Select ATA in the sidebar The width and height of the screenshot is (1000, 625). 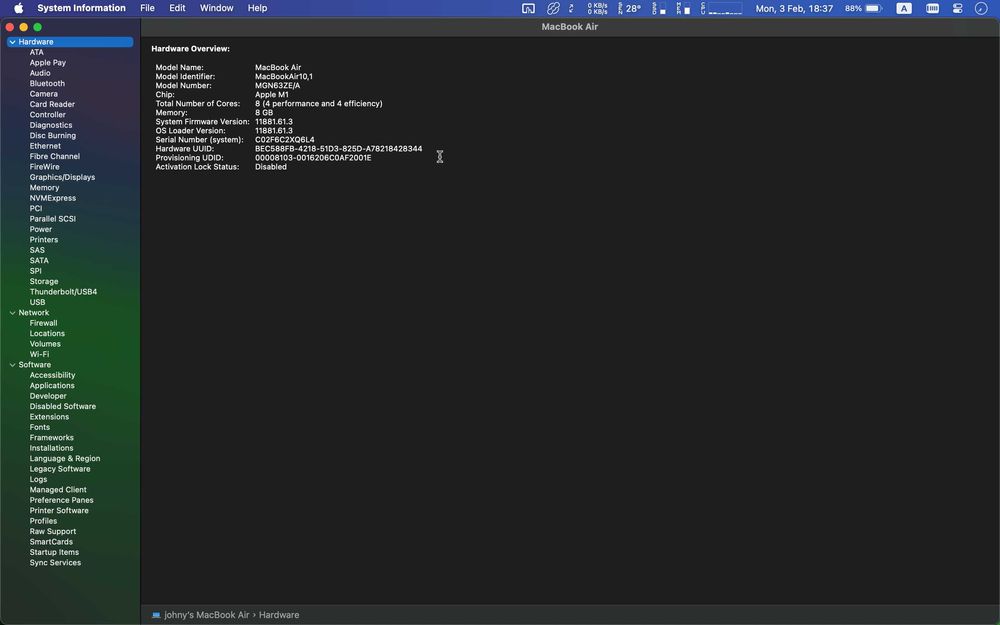pos(36,52)
